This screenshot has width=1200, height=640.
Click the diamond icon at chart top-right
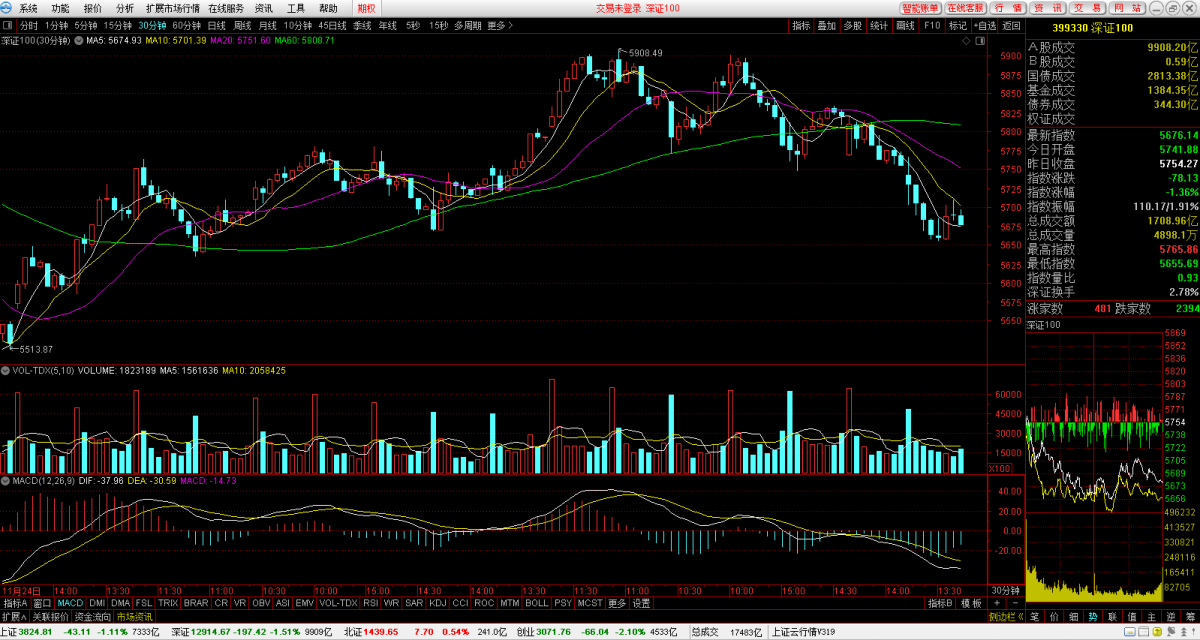tap(966, 42)
